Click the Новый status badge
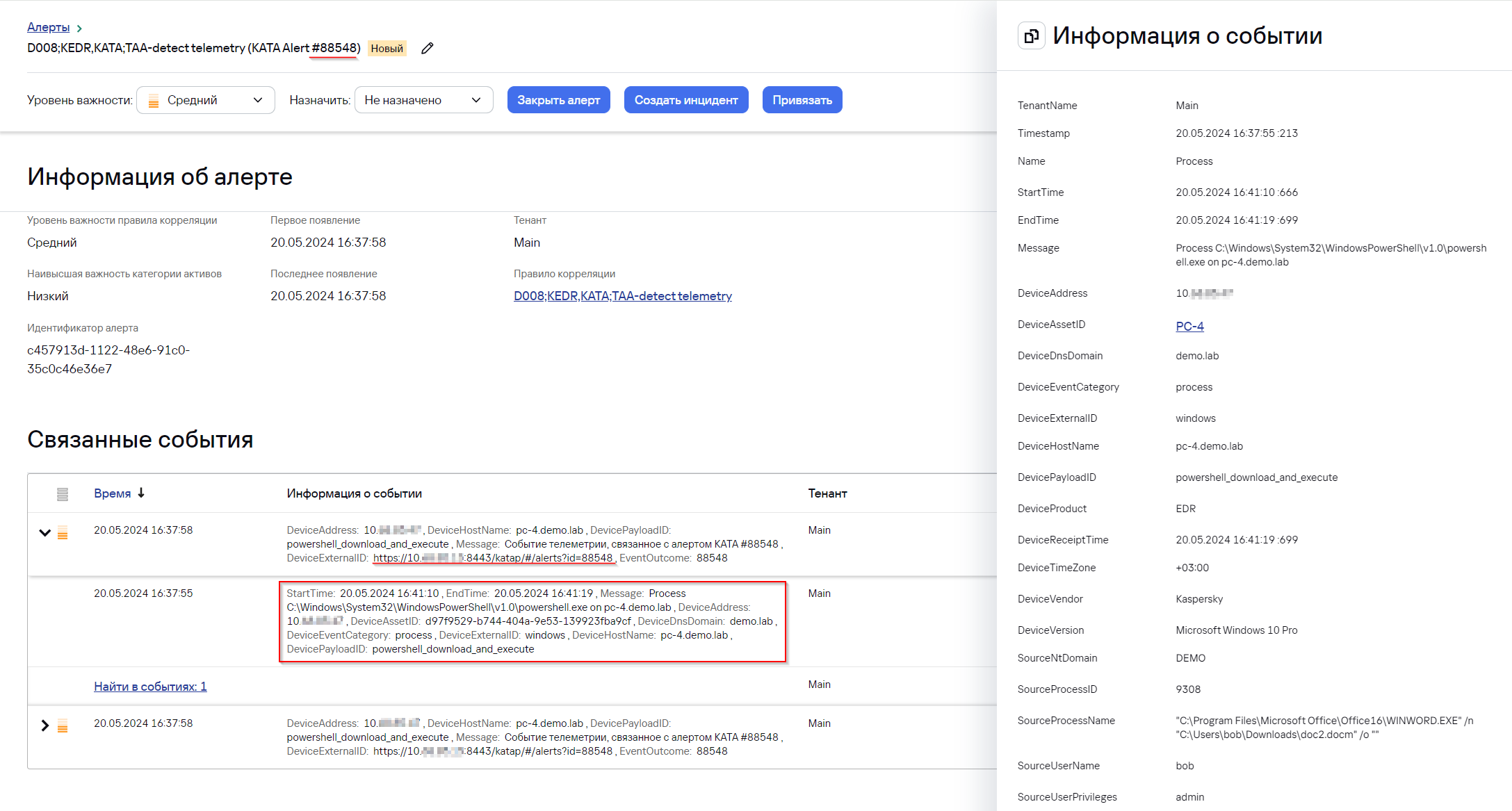This screenshot has width=1512, height=811. point(387,49)
